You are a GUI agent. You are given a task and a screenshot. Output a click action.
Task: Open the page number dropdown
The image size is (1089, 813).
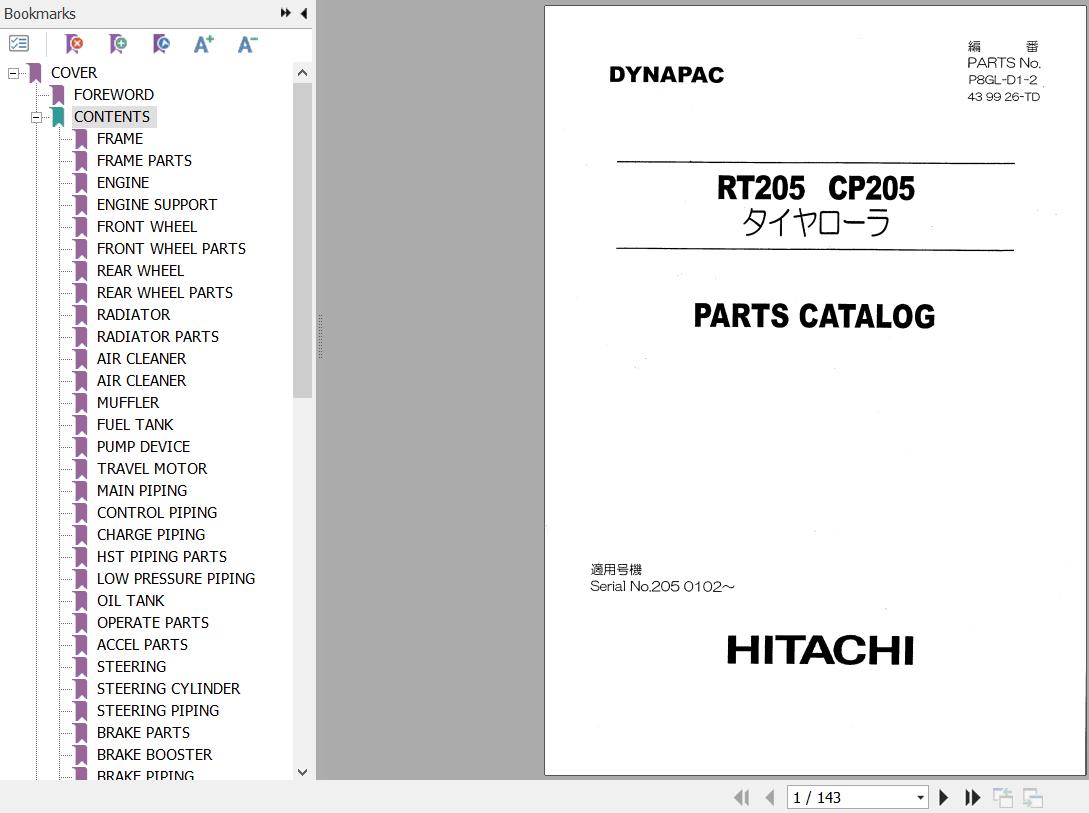(x=920, y=797)
